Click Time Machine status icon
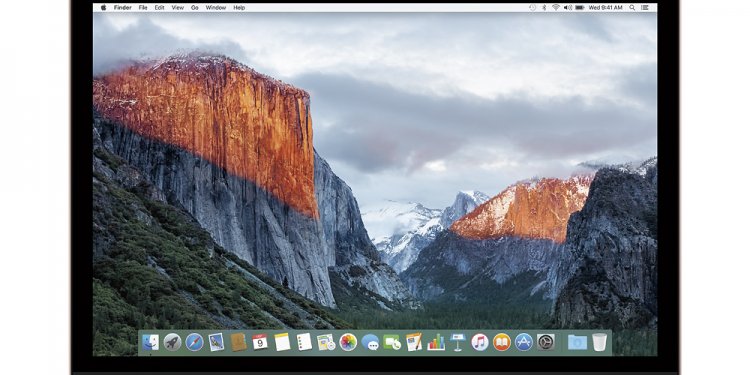The image size is (750, 375). click(x=533, y=8)
